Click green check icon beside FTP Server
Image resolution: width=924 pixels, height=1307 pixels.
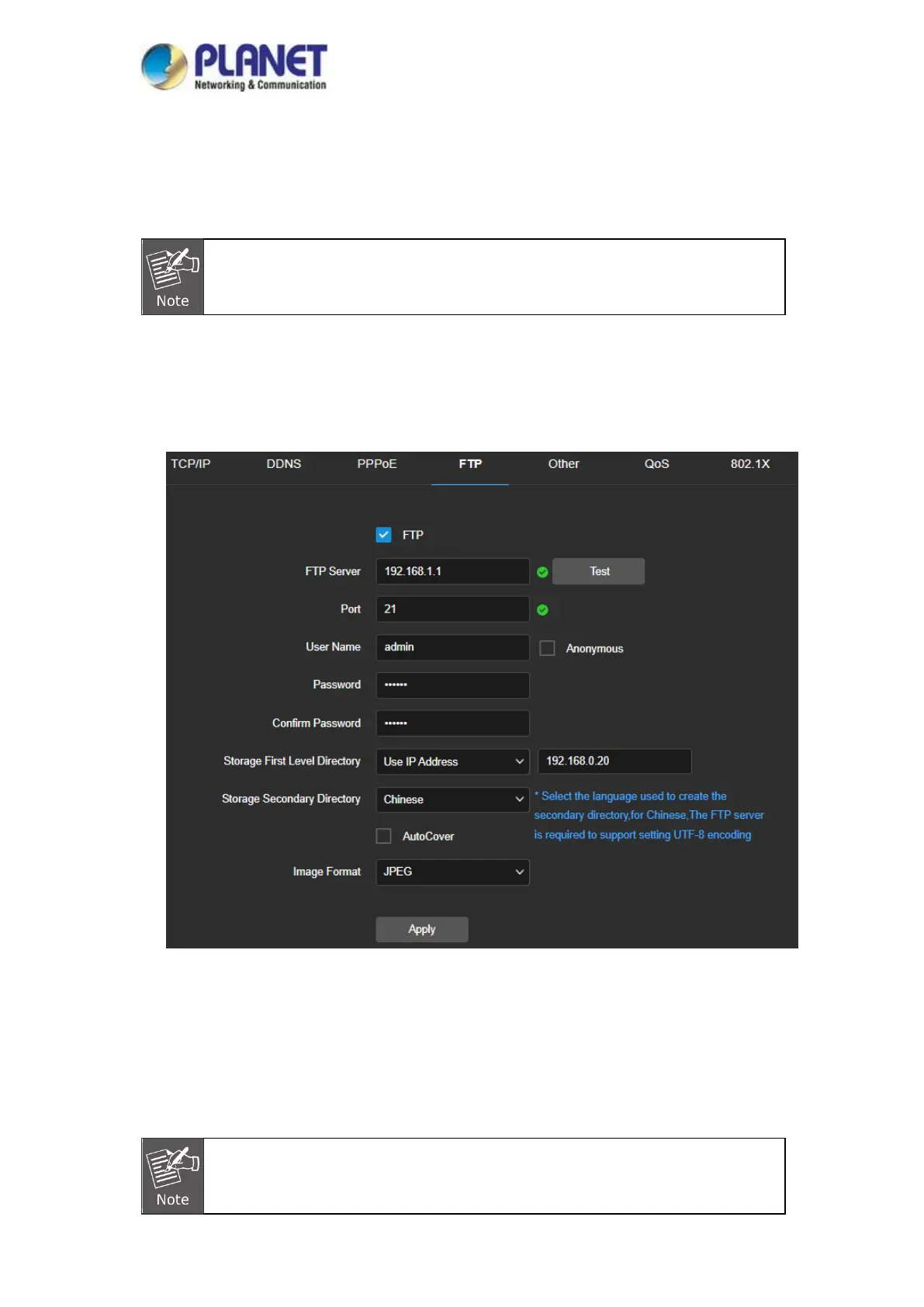(542, 572)
